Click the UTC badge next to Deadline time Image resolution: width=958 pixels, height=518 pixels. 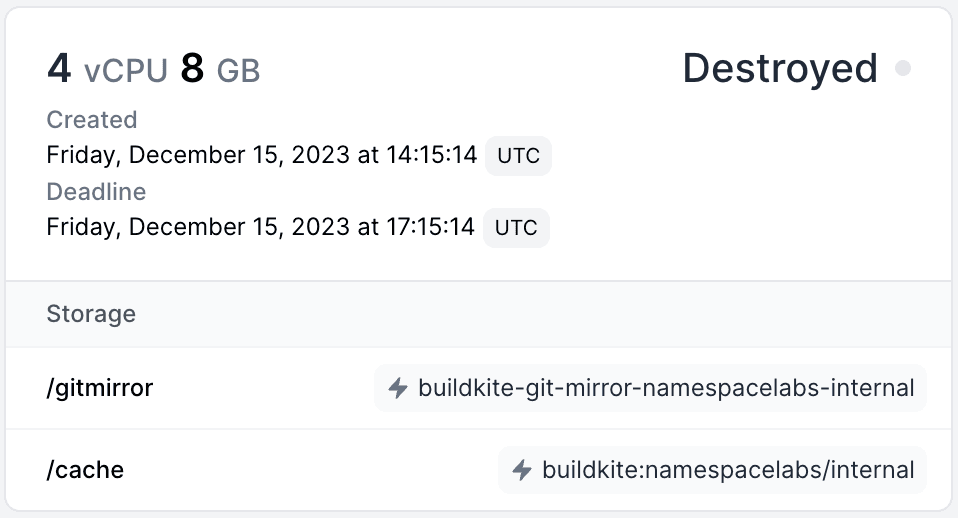click(516, 228)
